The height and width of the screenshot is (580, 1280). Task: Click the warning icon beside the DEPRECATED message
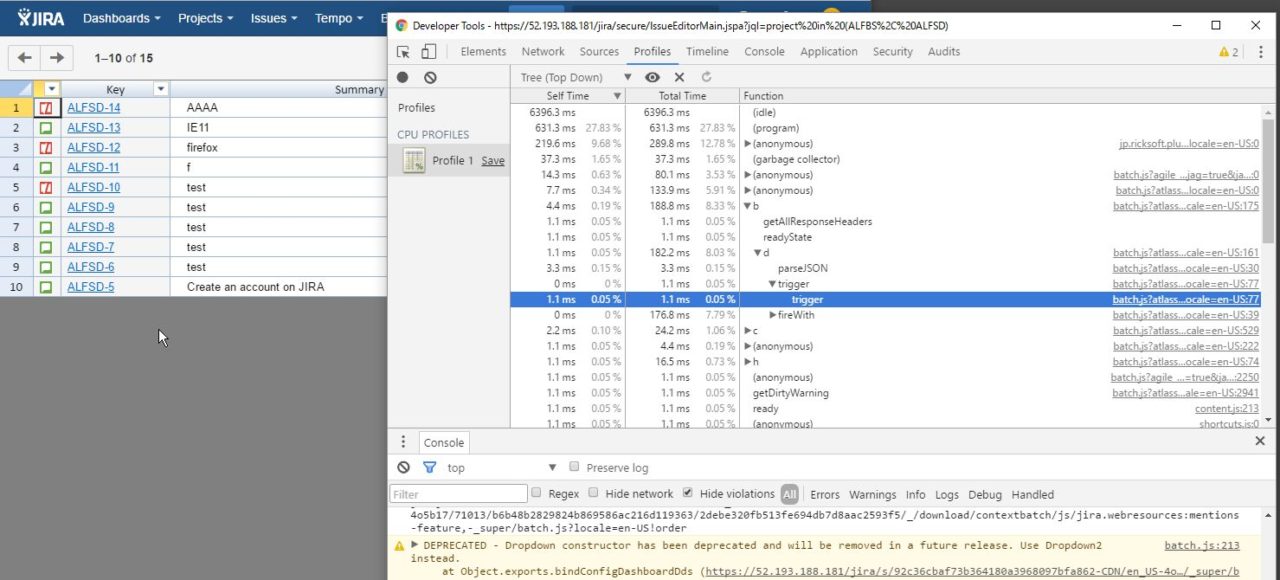tap(400, 546)
